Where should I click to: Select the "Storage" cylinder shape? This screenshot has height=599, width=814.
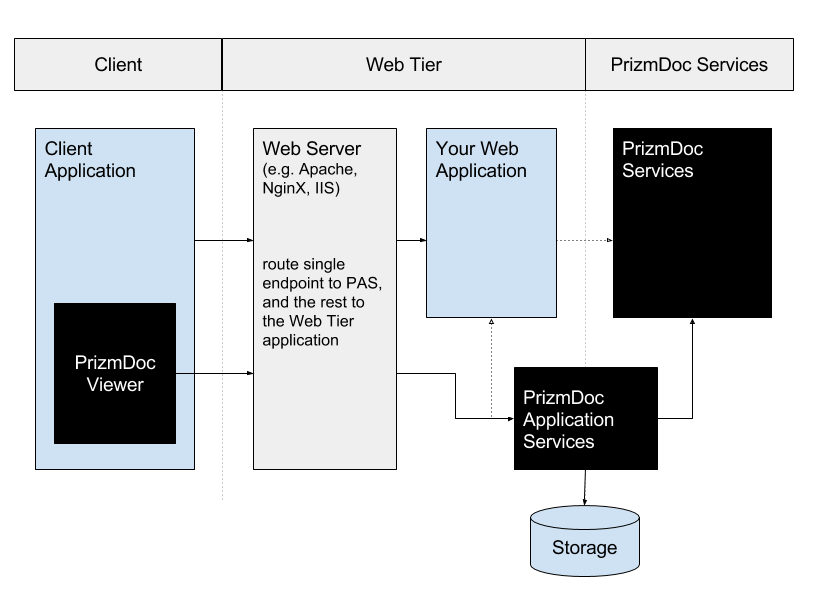(x=585, y=540)
